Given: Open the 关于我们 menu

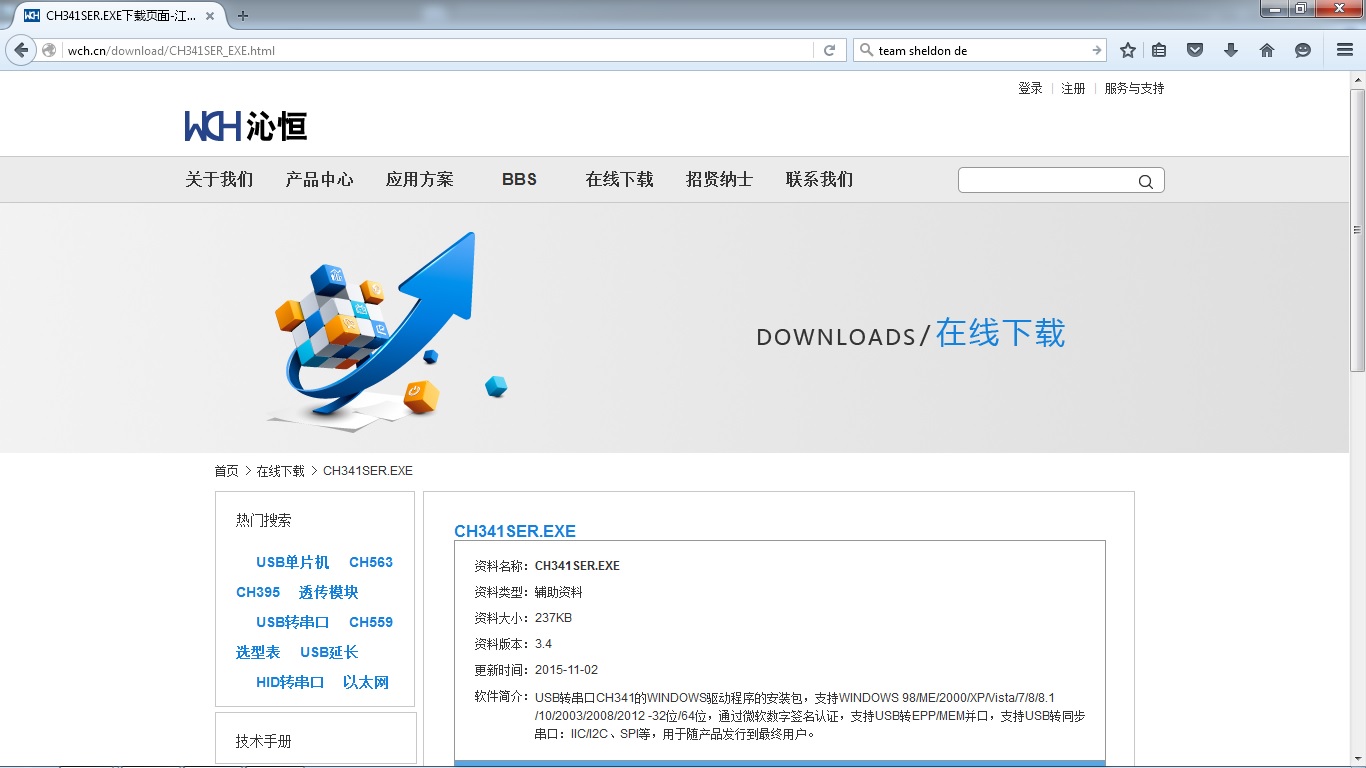Looking at the screenshot, I should pyautogui.click(x=219, y=179).
